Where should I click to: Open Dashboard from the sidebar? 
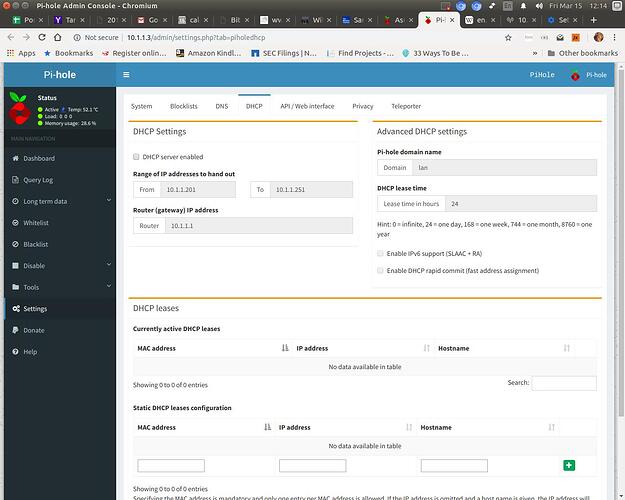(x=38, y=158)
